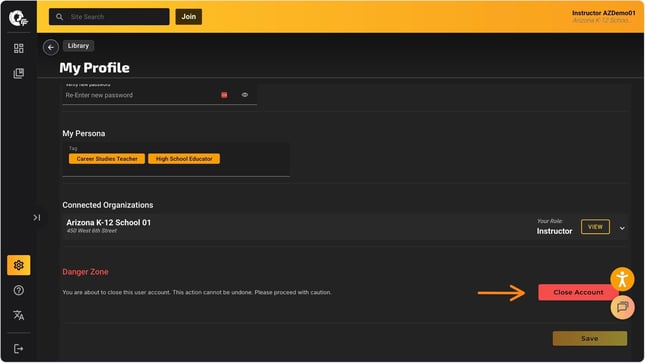Click the Library breadcrumb
Viewport: 645px width, 363px height.
click(78, 46)
